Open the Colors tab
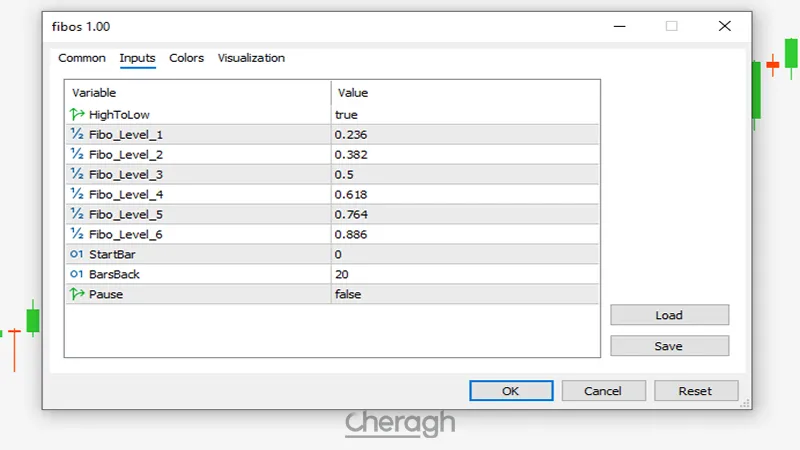This screenshot has height=450, width=800. [186, 58]
